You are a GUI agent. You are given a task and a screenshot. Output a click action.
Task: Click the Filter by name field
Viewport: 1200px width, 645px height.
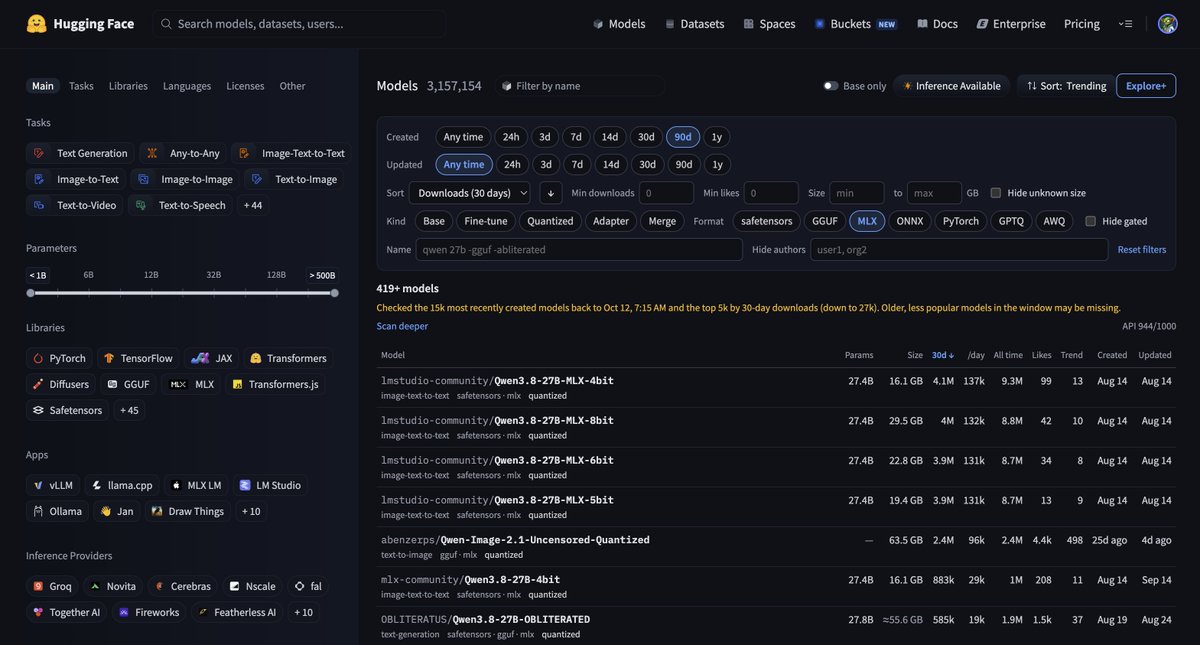point(580,86)
